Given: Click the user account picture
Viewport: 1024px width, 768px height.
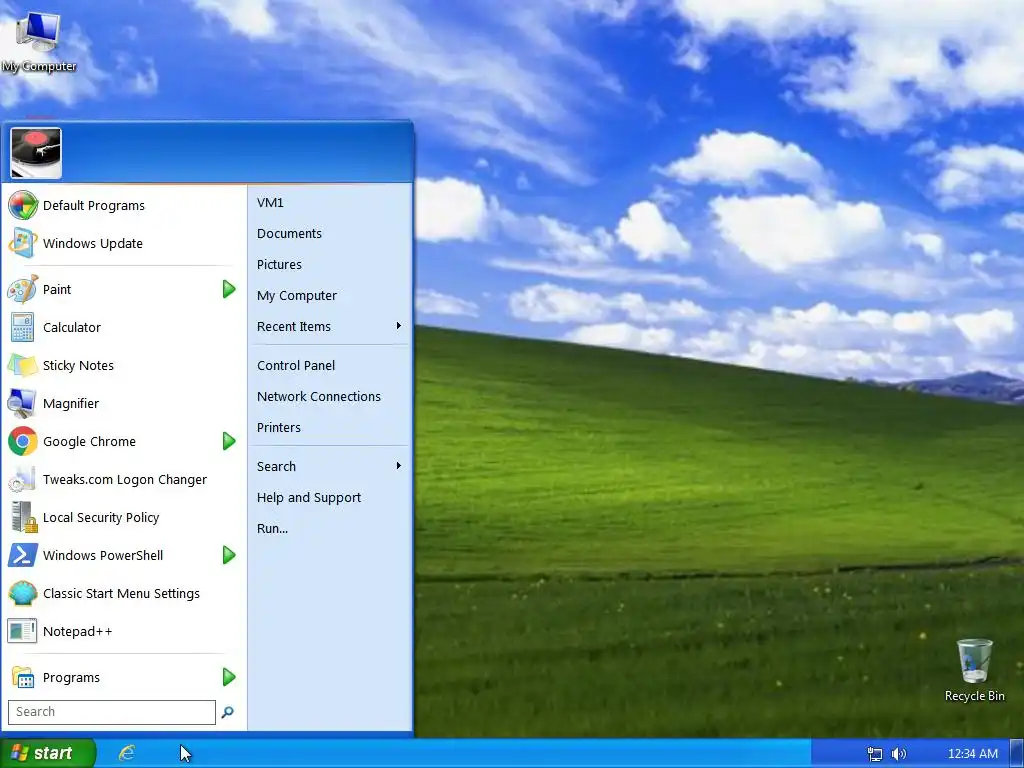Looking at the screenshot, I should pos(36,153).
